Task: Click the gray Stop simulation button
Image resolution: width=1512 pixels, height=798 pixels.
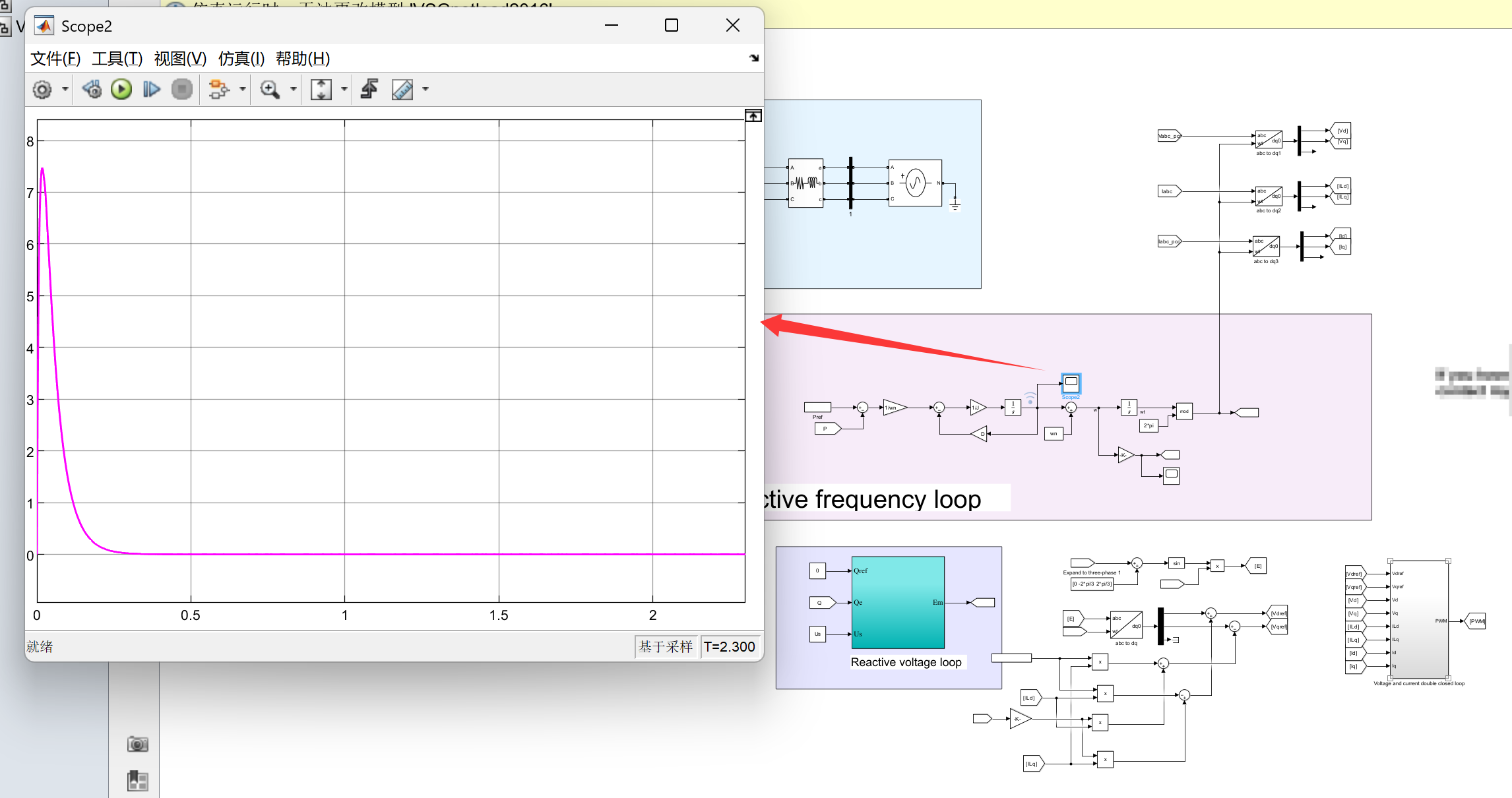Action: tap(182, 90)
